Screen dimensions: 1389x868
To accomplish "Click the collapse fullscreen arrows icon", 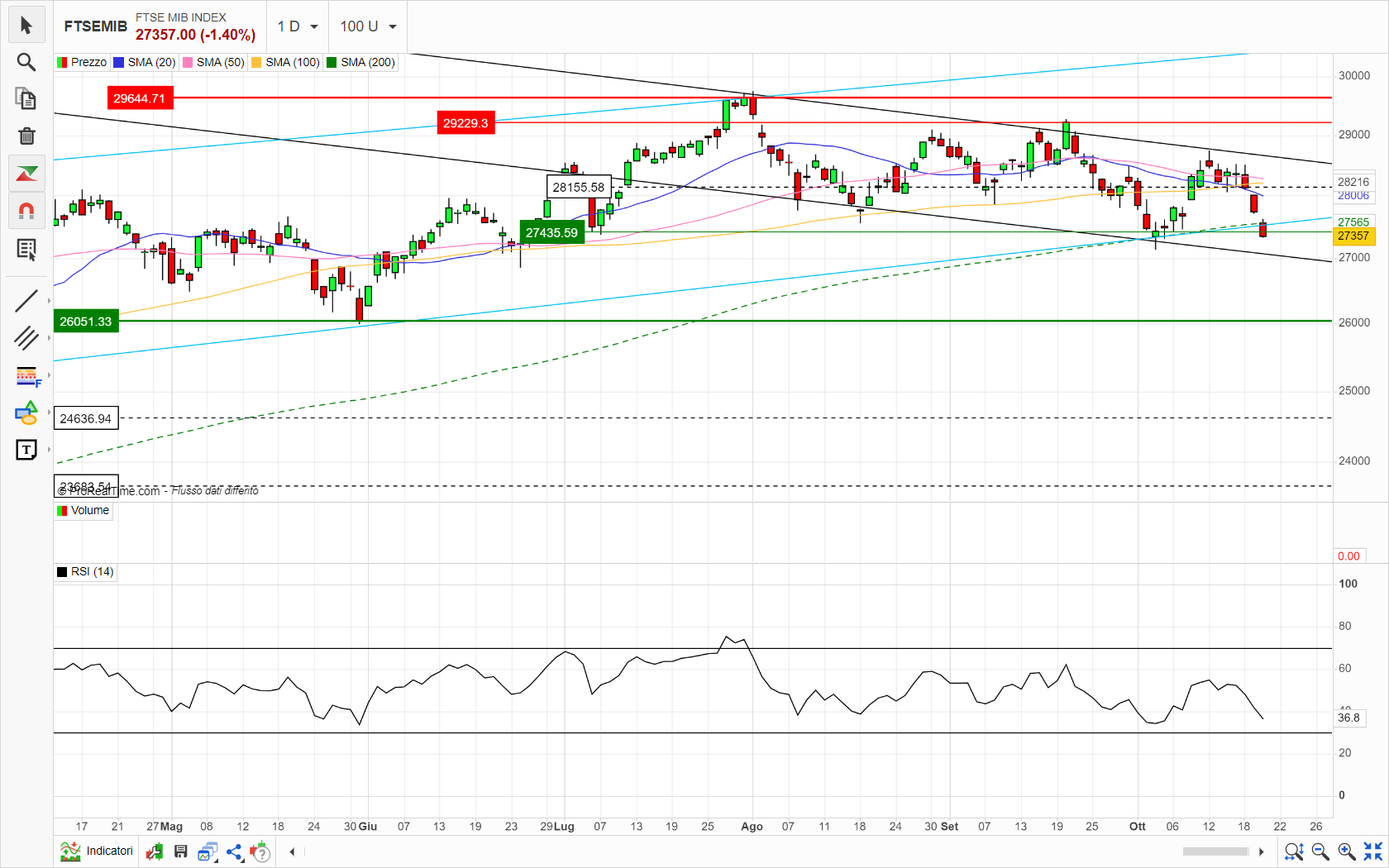I will pyautogui.click(x=1372, y=851).
